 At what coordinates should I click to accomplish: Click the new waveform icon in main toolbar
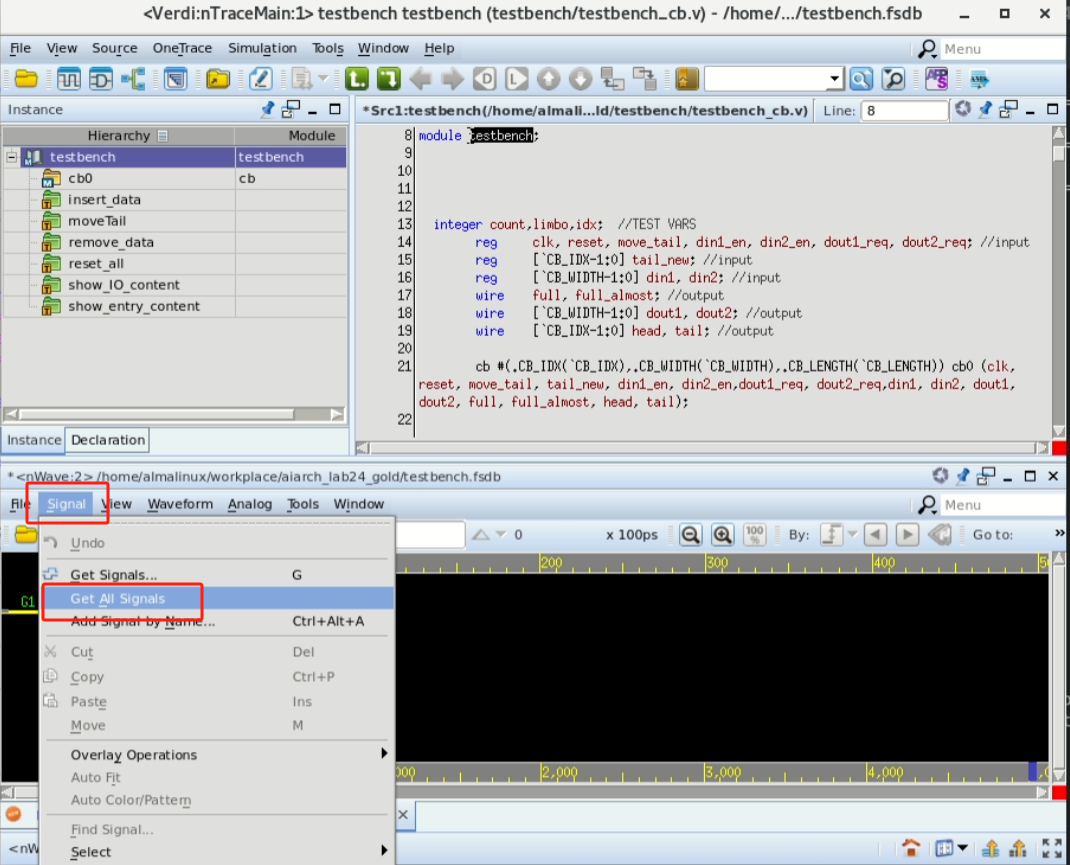[x=69, y=79]
